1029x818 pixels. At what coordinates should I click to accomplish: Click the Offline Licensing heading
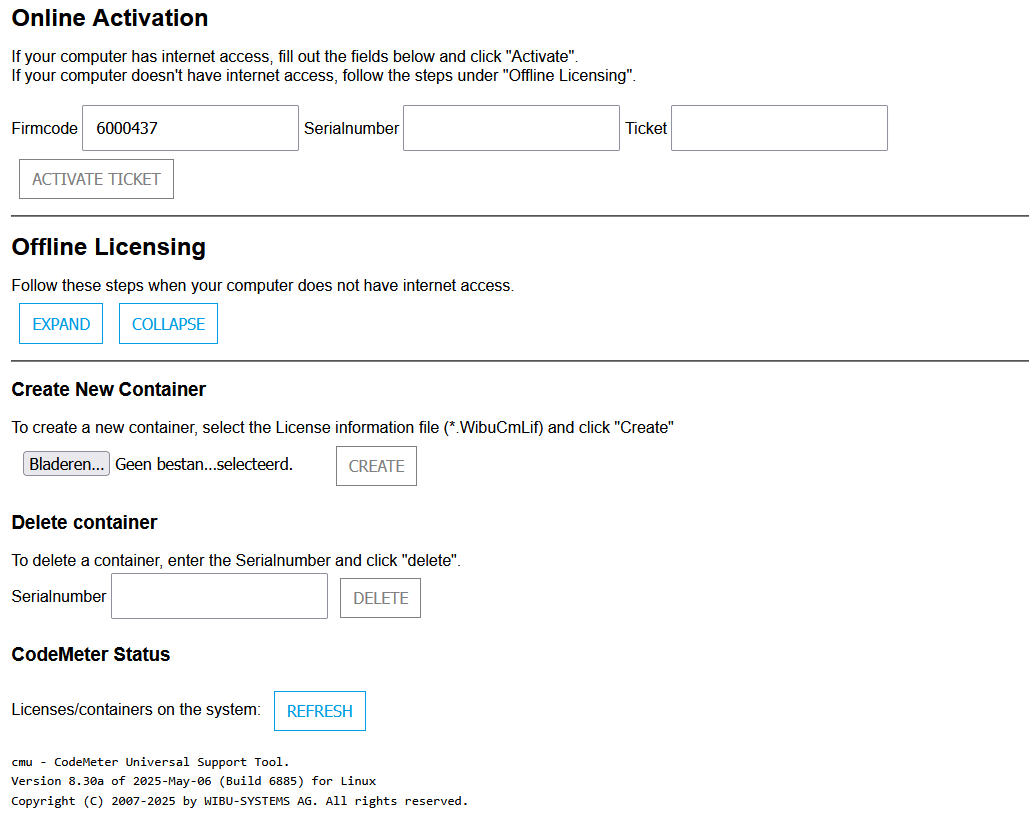point(108,247)
